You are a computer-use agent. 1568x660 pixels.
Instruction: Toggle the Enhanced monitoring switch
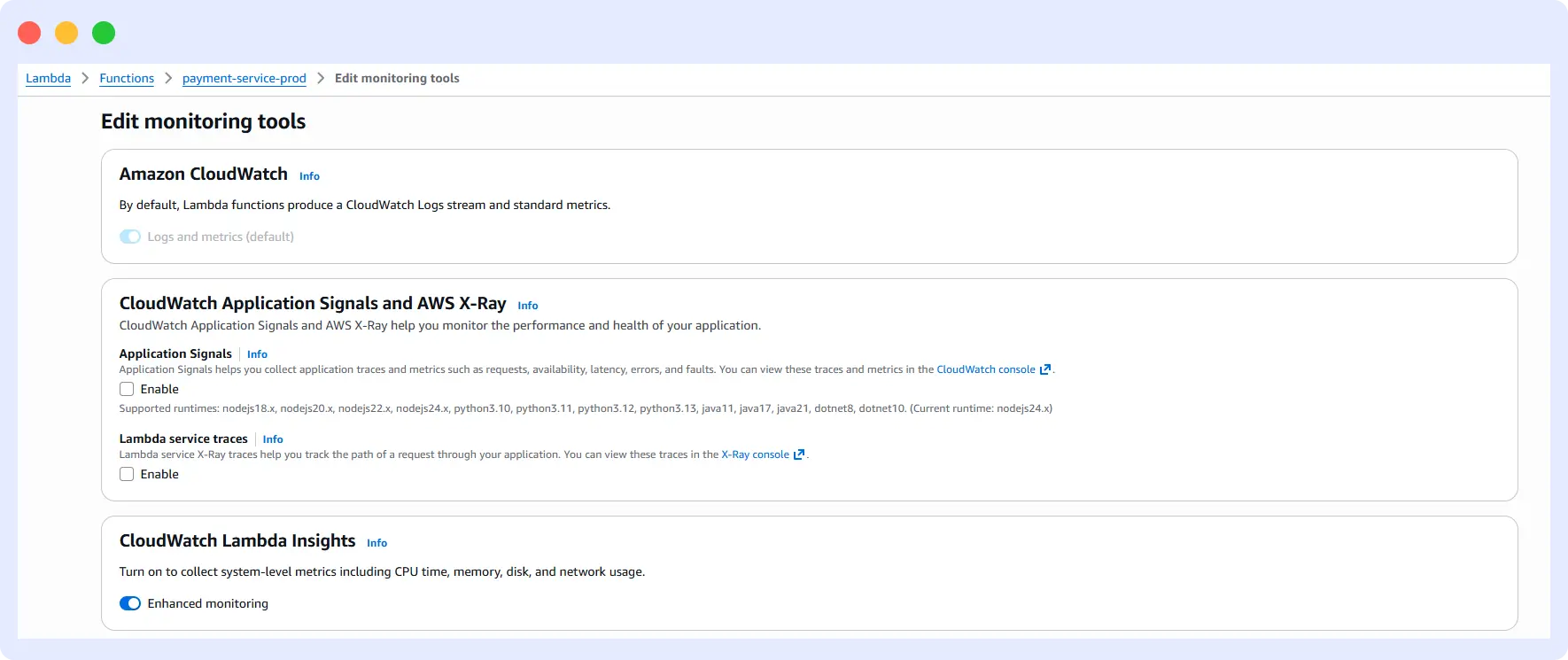point(130,603)
